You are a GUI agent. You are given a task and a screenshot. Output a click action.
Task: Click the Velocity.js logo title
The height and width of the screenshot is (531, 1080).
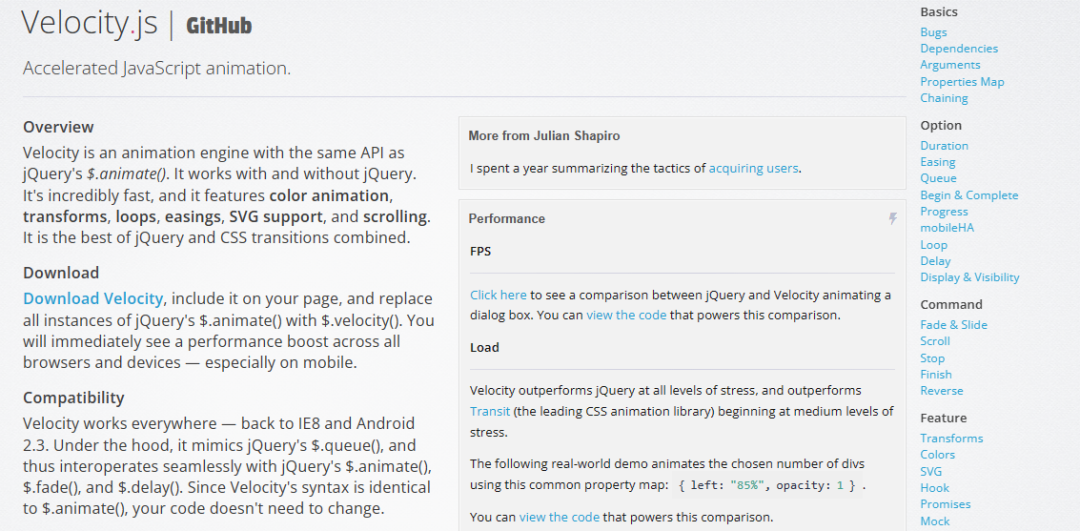[90, 24]
